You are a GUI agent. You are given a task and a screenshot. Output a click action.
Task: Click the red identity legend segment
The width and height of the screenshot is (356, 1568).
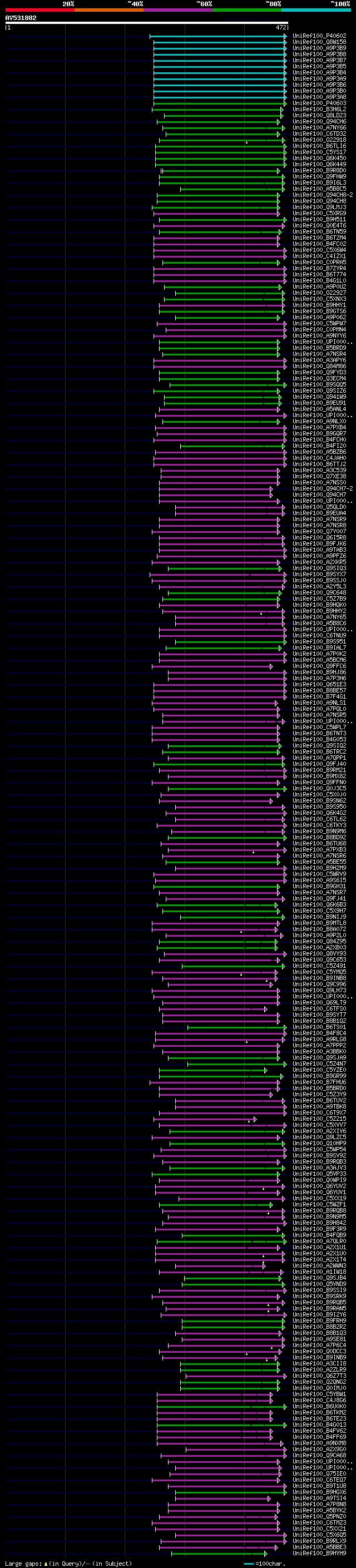39,11
